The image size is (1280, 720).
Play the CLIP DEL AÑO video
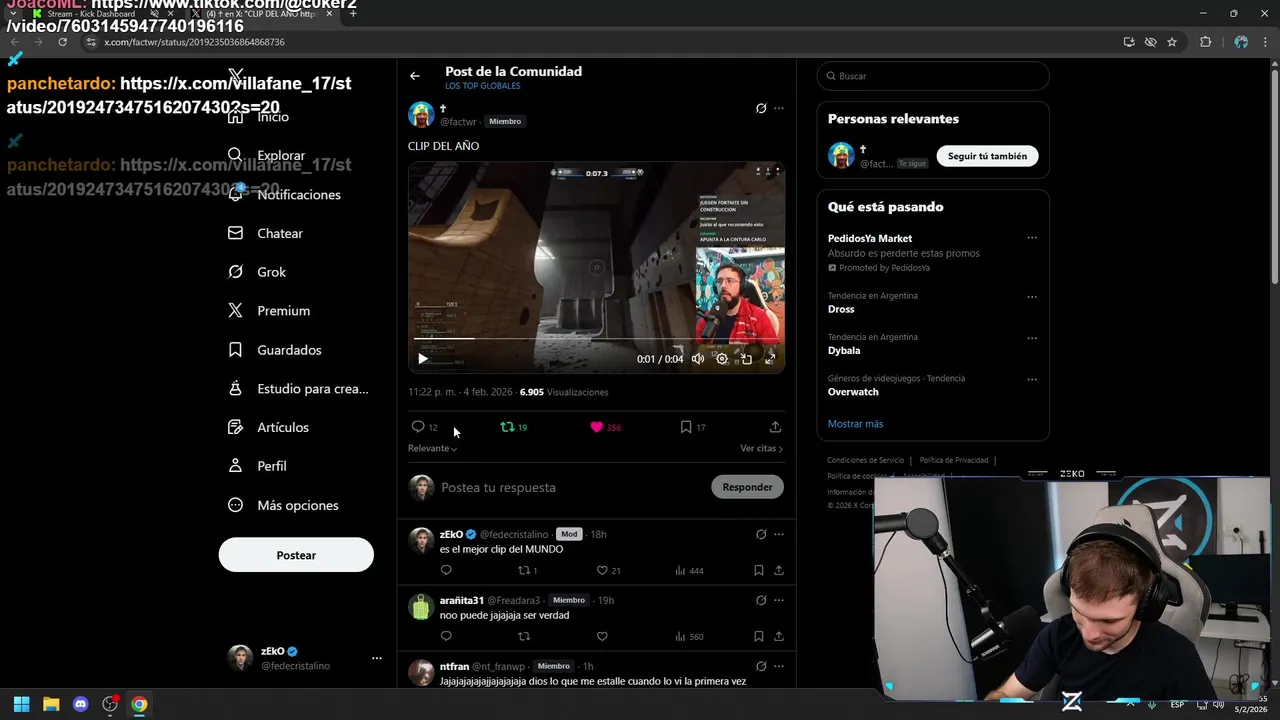point(423,359)
